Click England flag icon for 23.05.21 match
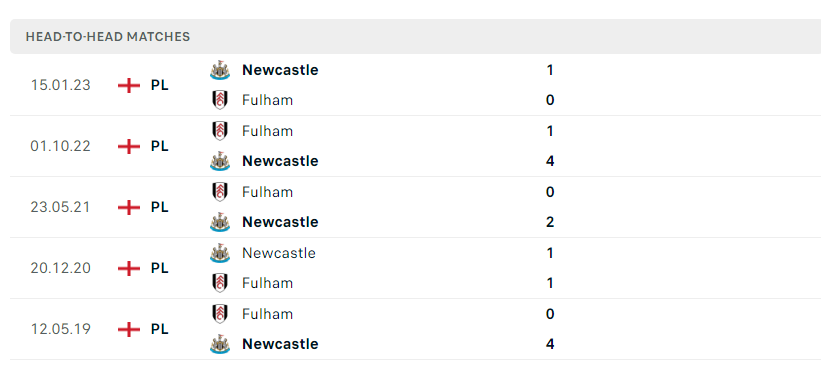The image size is (821, 367). [129, 207]
